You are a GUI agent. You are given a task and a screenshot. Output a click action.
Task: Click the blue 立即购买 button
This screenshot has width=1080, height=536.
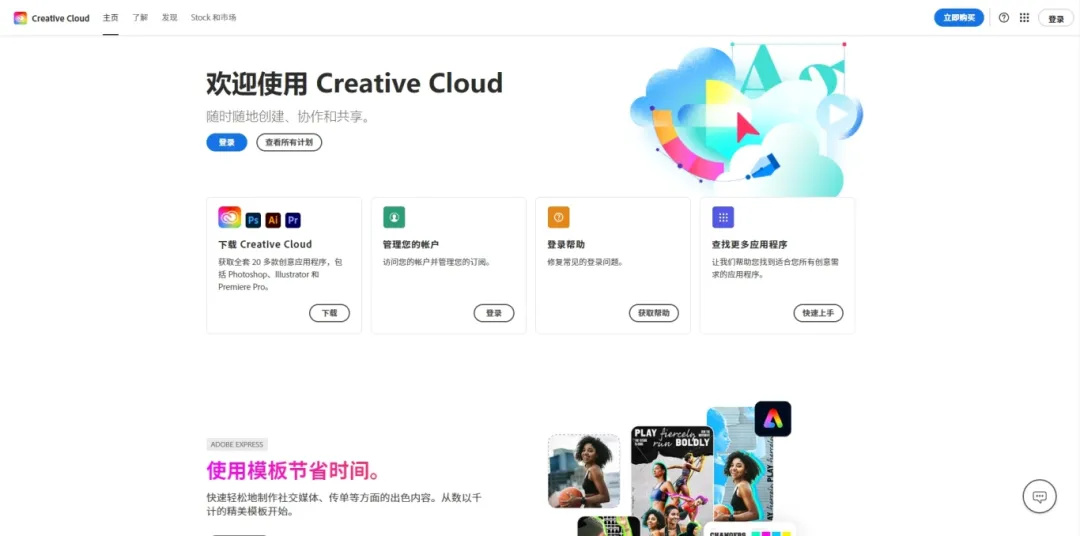(x=959, y=18)
